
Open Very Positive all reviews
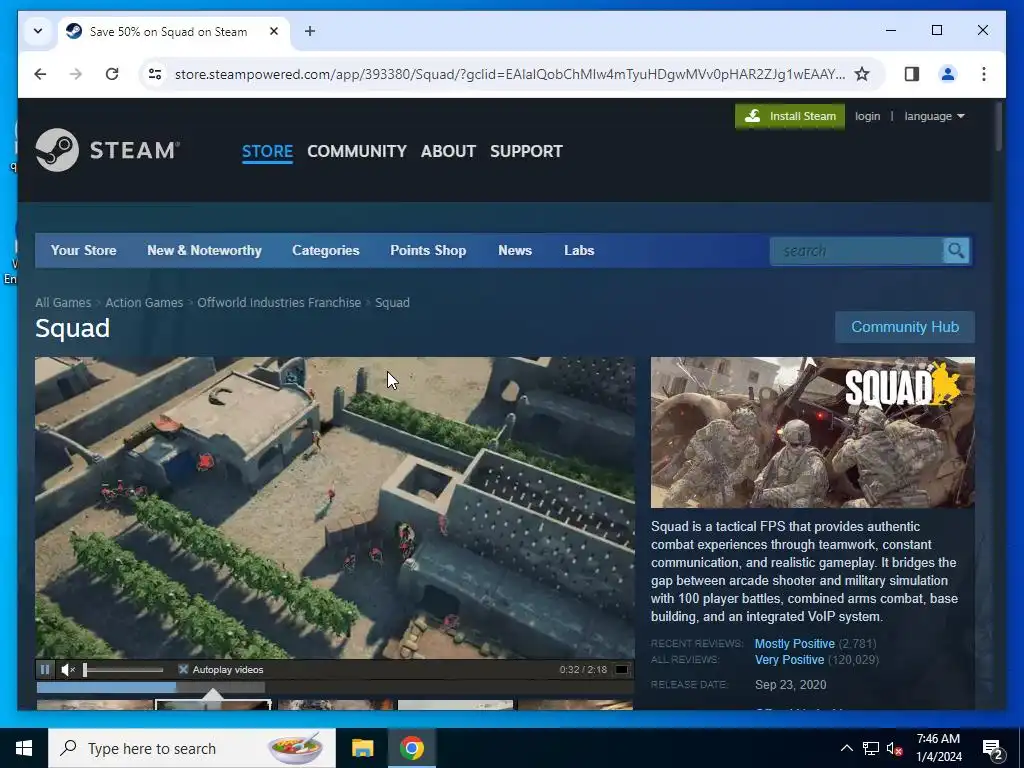click(x=790, y=660)
